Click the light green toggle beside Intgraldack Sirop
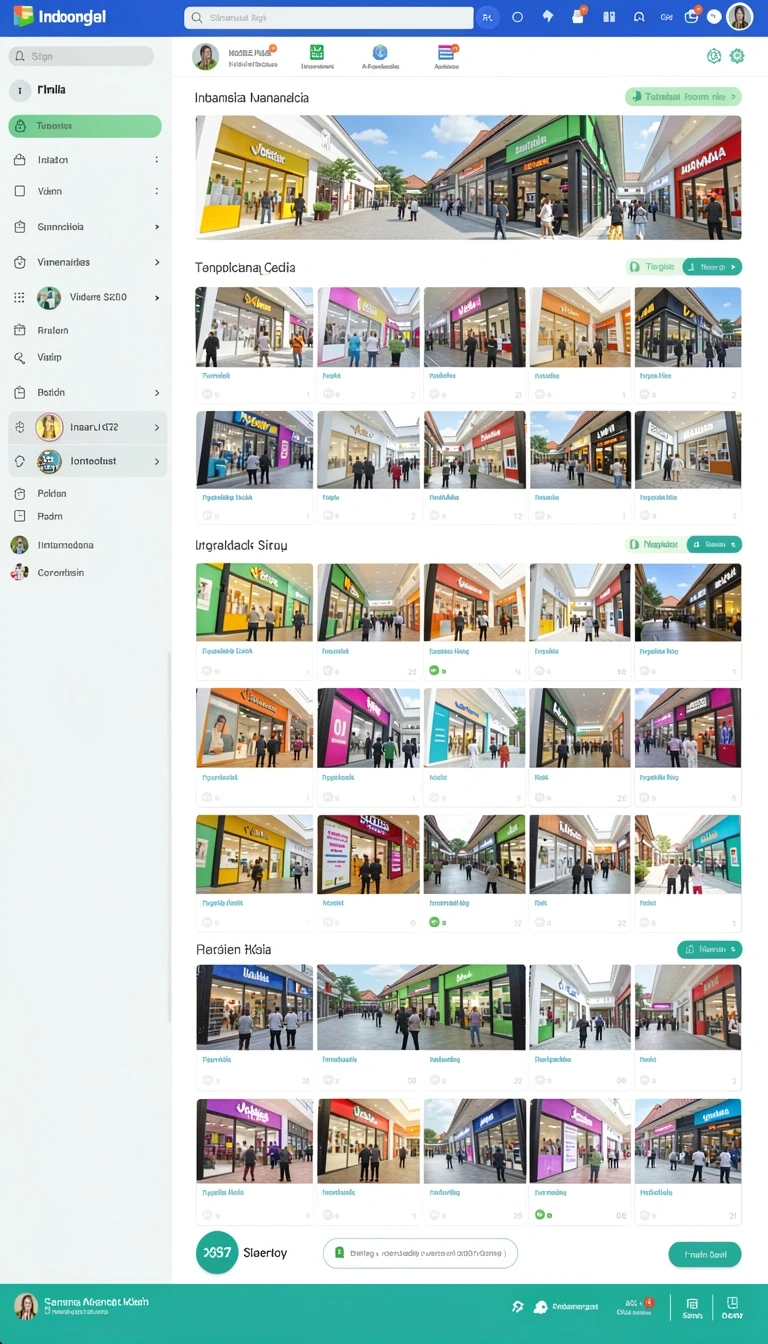This screenshot has width=768, height=1344. point(654,545)
